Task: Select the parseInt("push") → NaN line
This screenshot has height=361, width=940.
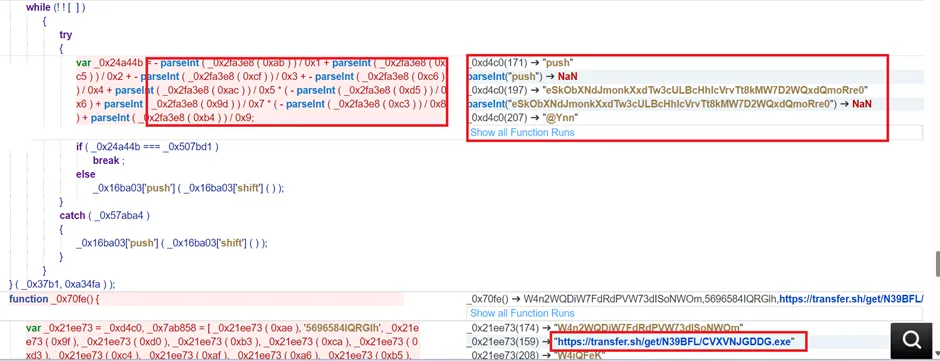Action: pos(522,77)
